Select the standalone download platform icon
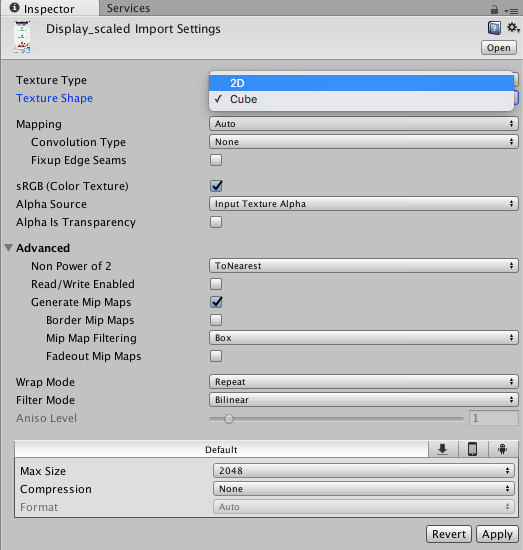Image resolution: width=523 pixels, height=550 pixels. pyautogui.click(x=443, y=449)
